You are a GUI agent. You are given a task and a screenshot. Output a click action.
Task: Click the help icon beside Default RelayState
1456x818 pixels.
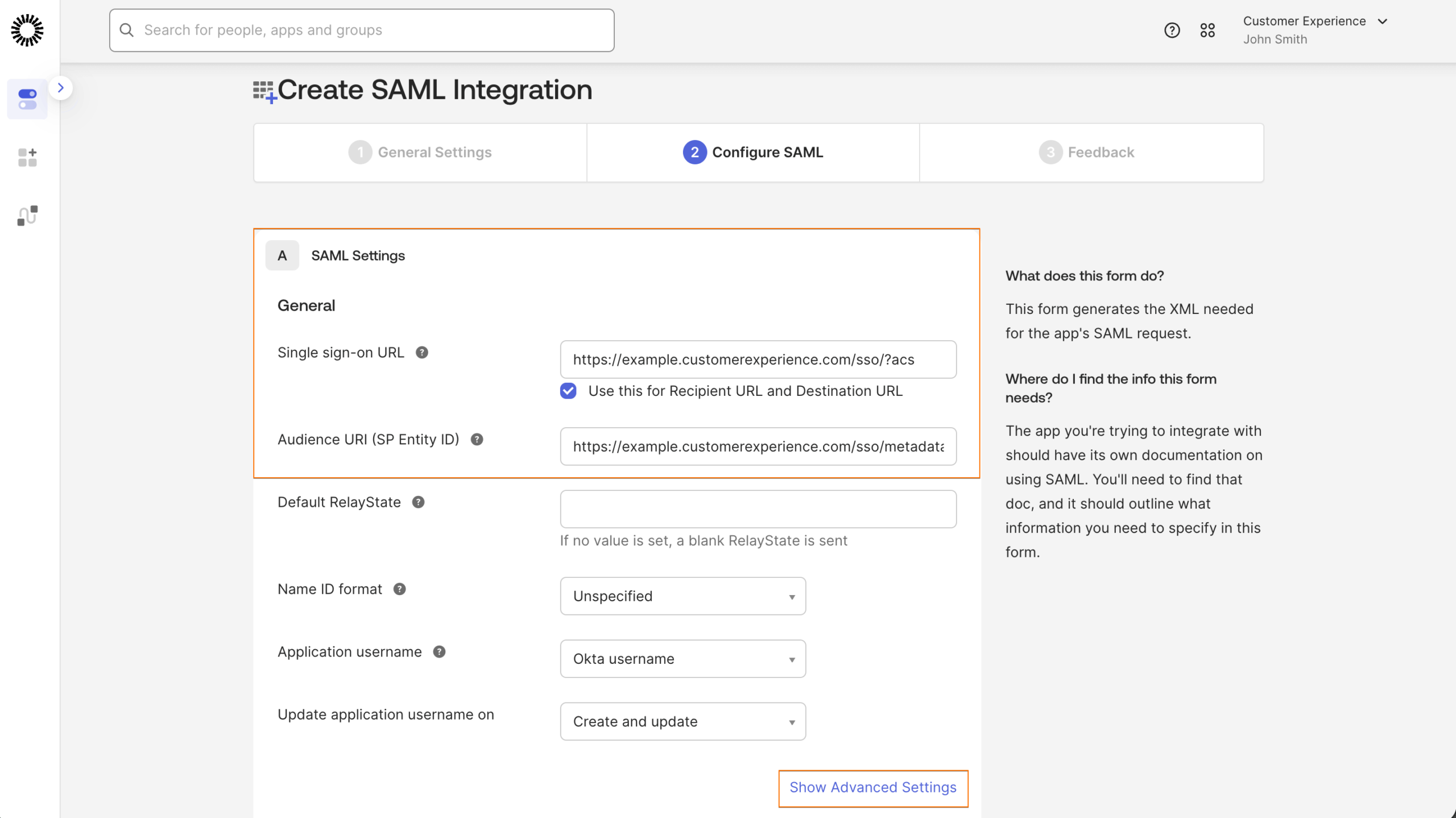pos(418,502)
